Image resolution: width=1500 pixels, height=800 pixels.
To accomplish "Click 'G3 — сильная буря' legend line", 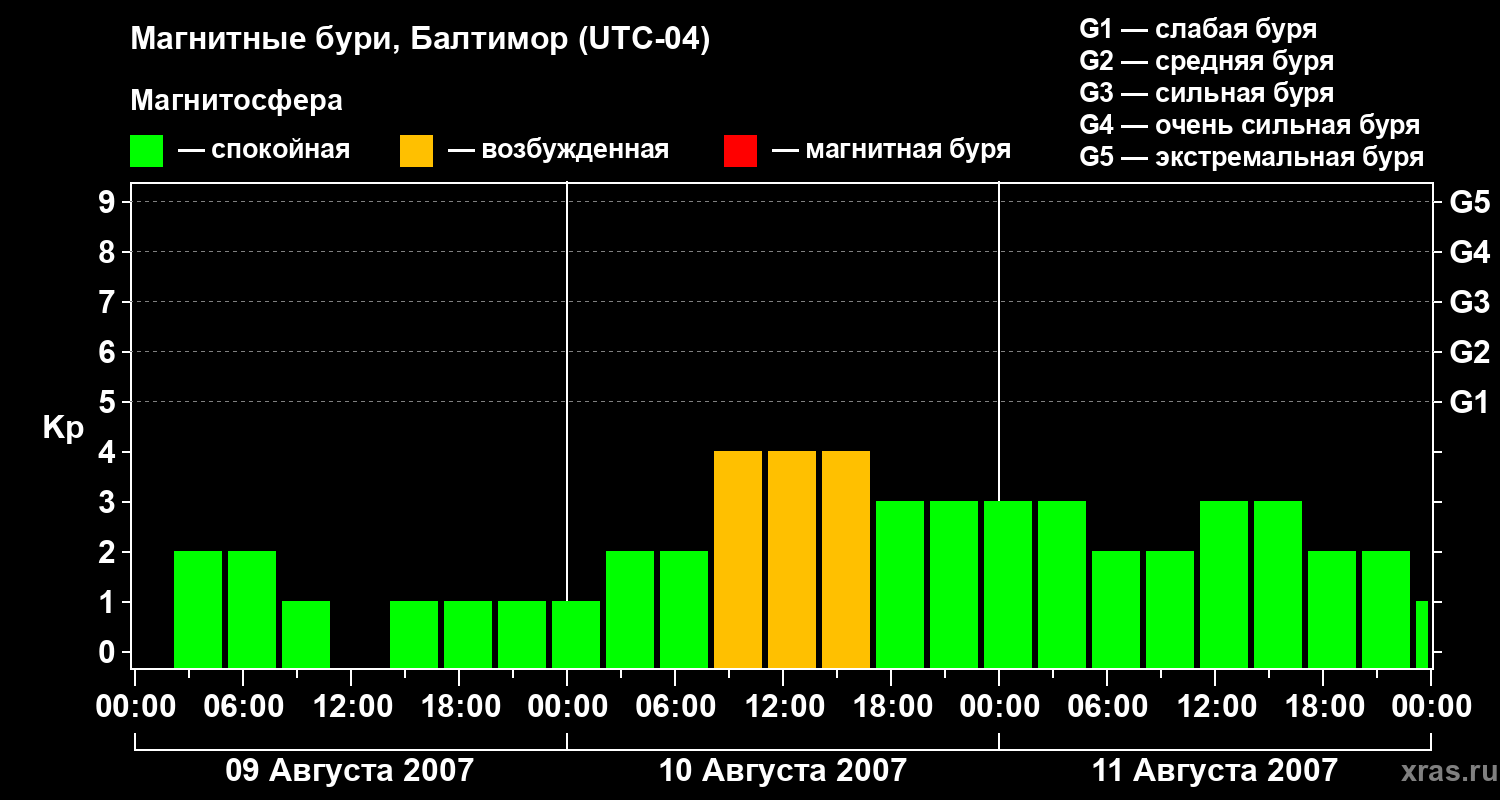I will [x=1206, y=93].
